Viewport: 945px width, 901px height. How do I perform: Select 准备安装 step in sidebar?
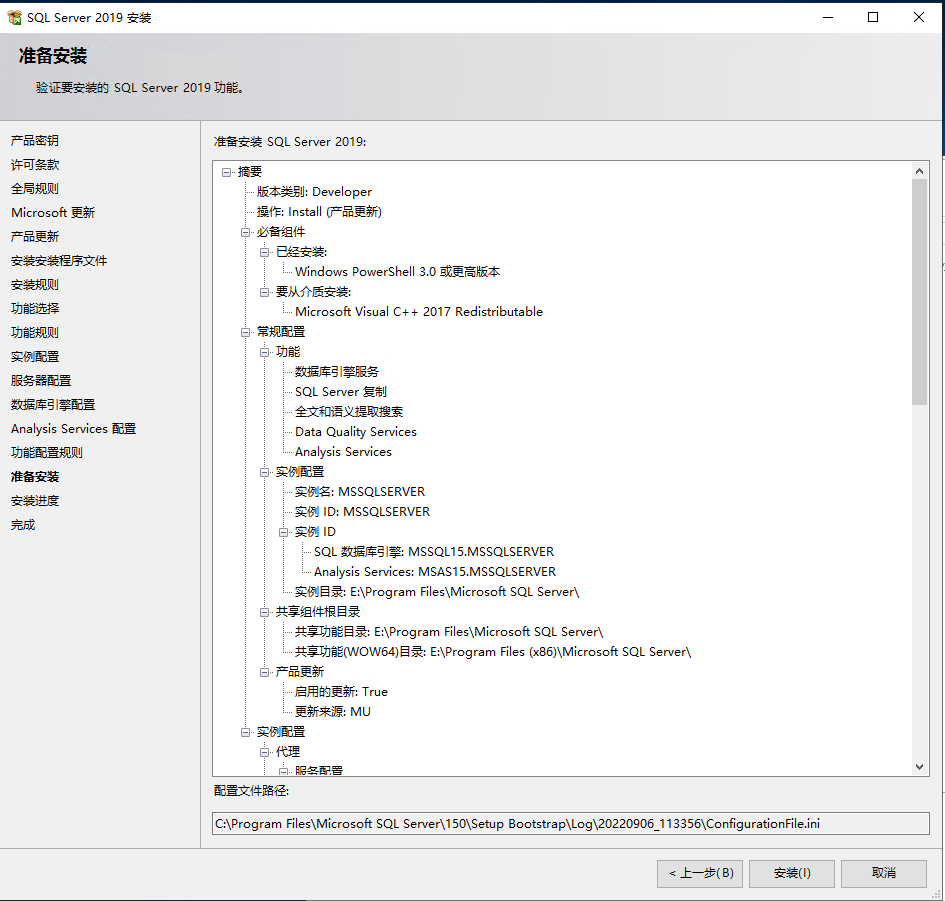(x=34, y=477)
